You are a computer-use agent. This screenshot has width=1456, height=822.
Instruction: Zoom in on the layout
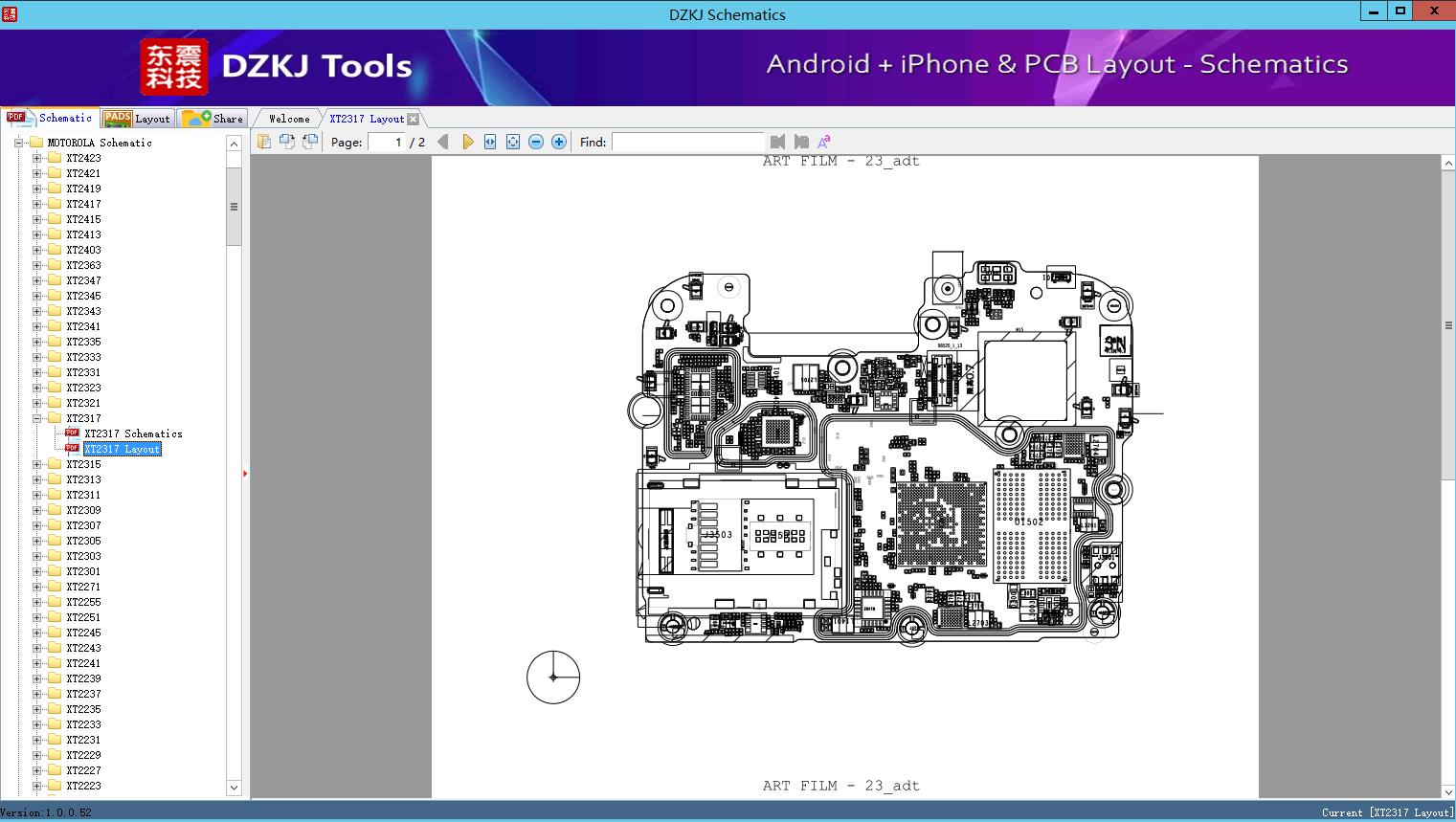tap(559, 142)
